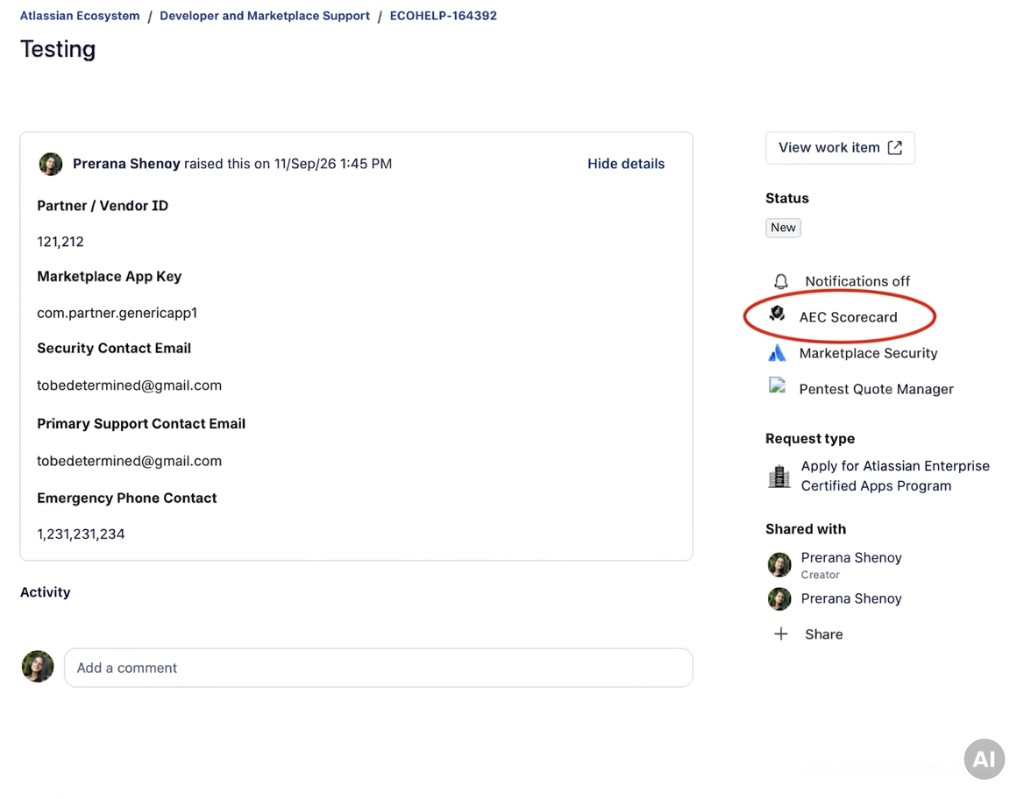Click the raised date 11/Sep/26 1:45 PM

click(x=333, y=164)
